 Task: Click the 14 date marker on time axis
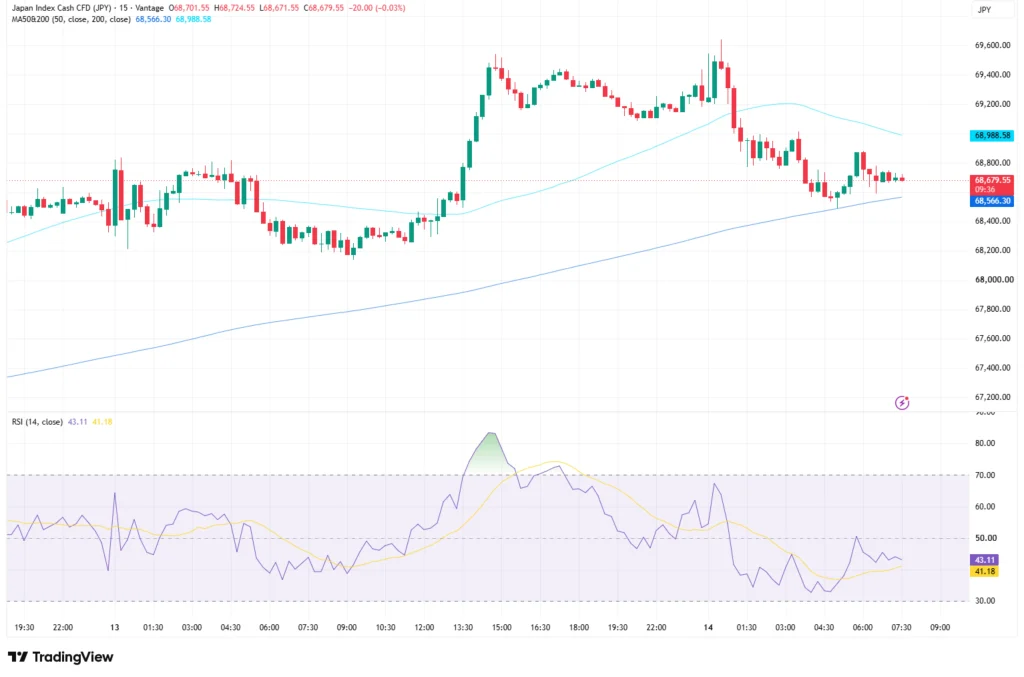pos(708,627)
